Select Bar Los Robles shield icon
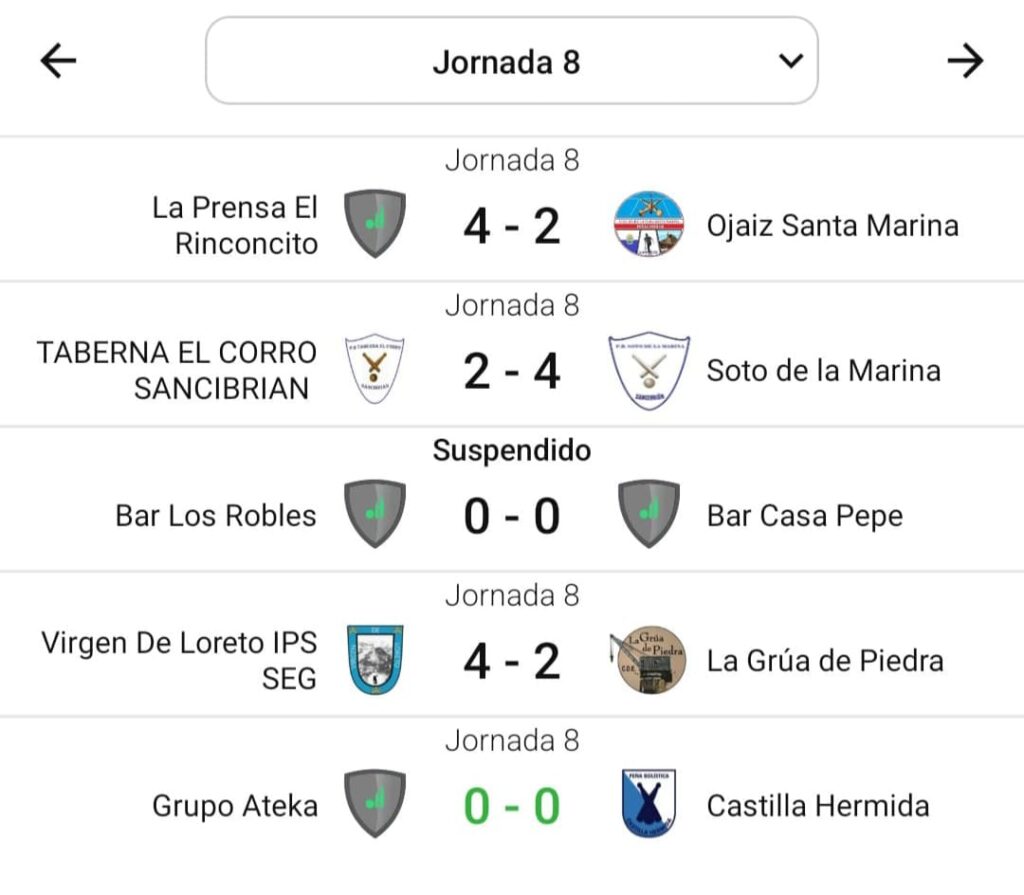Screen dimensions: 1024x895 (x=375, y=513)
